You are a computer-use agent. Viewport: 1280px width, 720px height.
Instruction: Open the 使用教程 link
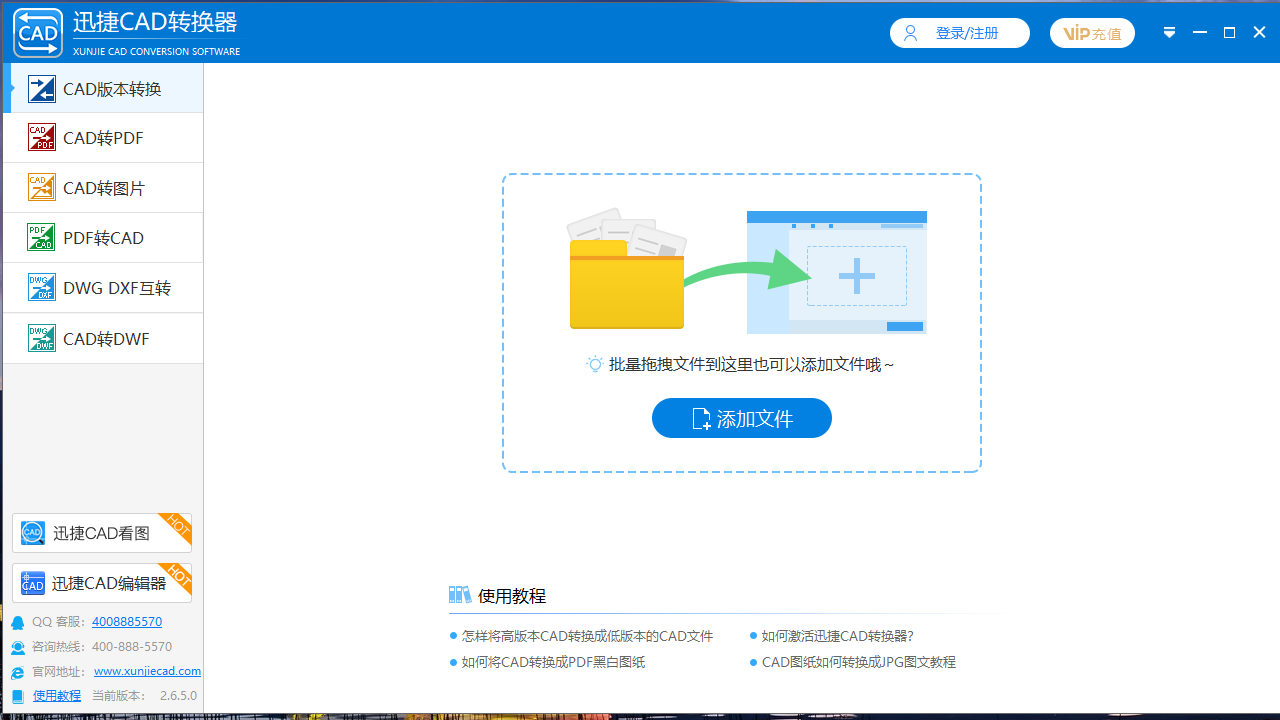click(x=56, y=695)
